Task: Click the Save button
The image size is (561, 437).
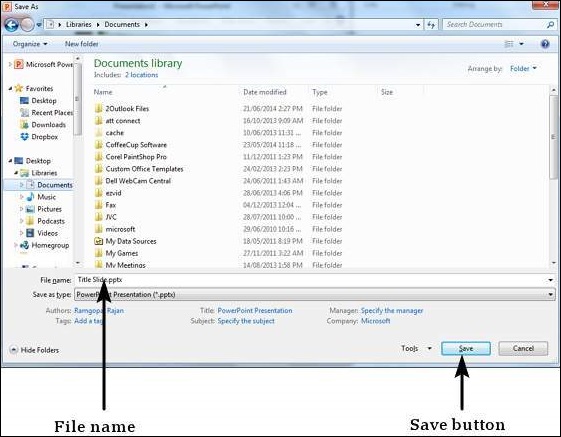Action: pyautogui.click(x=466, y=348)
